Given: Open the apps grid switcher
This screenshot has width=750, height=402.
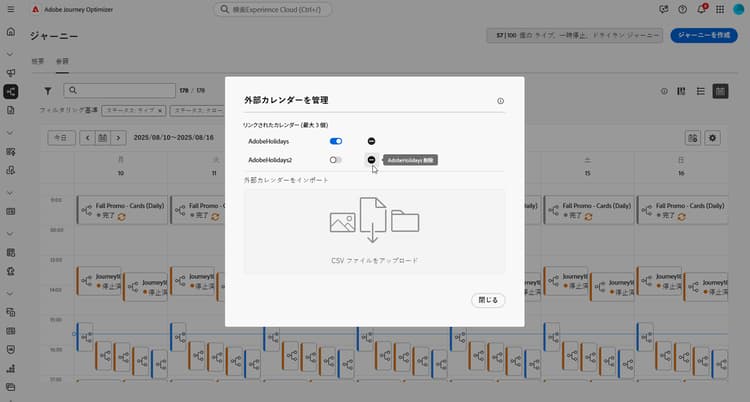Looking at the screenshot, I should click(720, 9).
